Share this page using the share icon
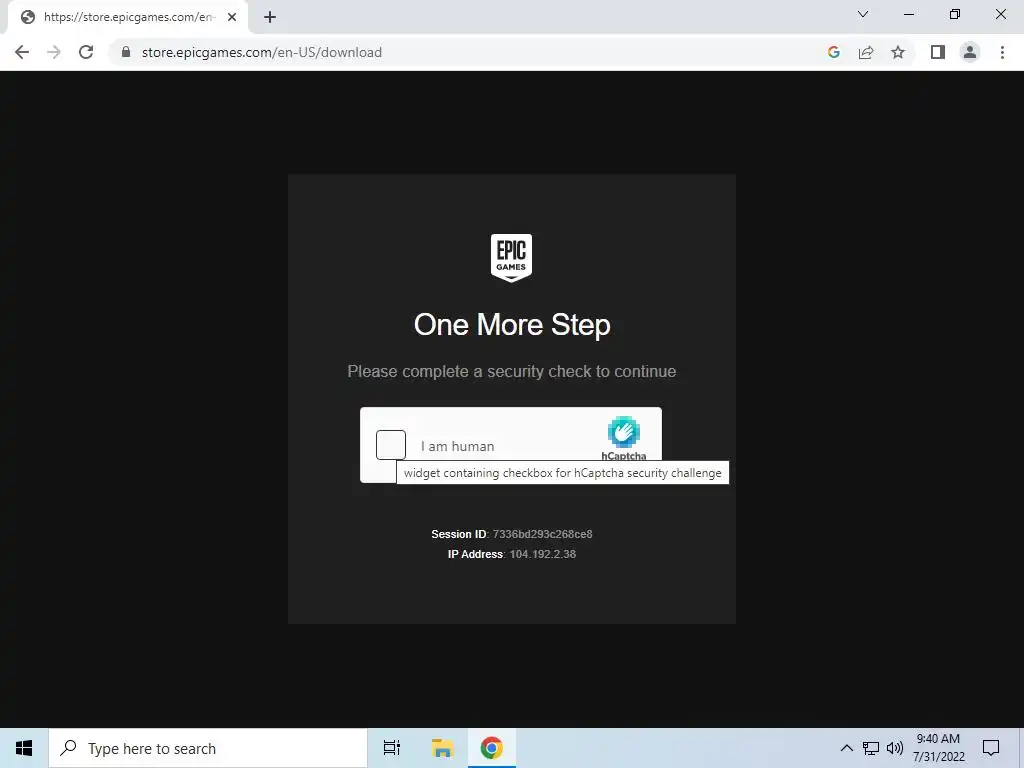 click(x=866, y=52)
